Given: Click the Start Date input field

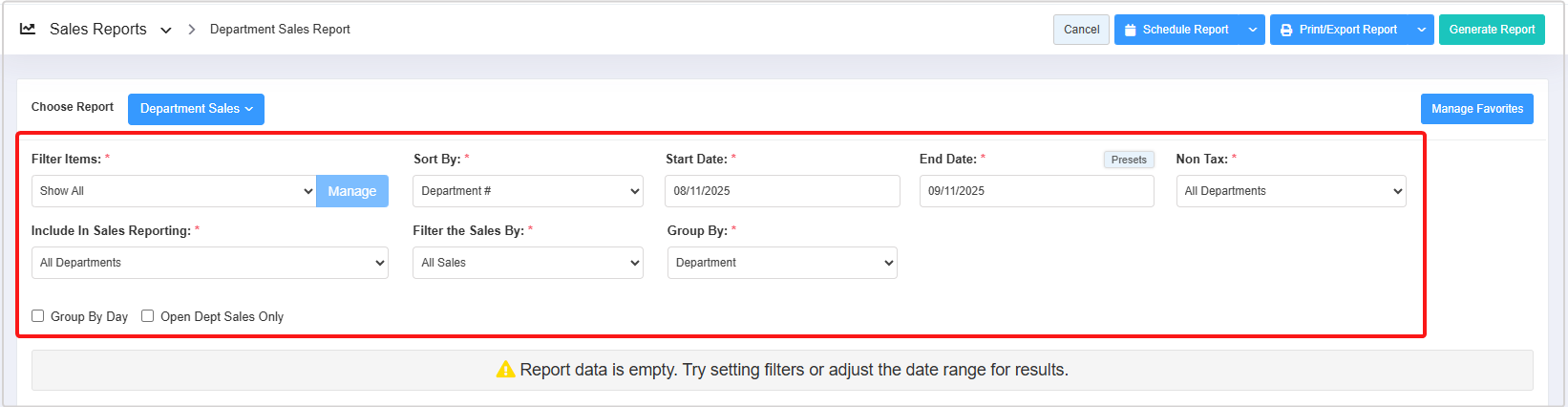Looking at the screenshot, I should pyautogui.click(x=782, y=191).
